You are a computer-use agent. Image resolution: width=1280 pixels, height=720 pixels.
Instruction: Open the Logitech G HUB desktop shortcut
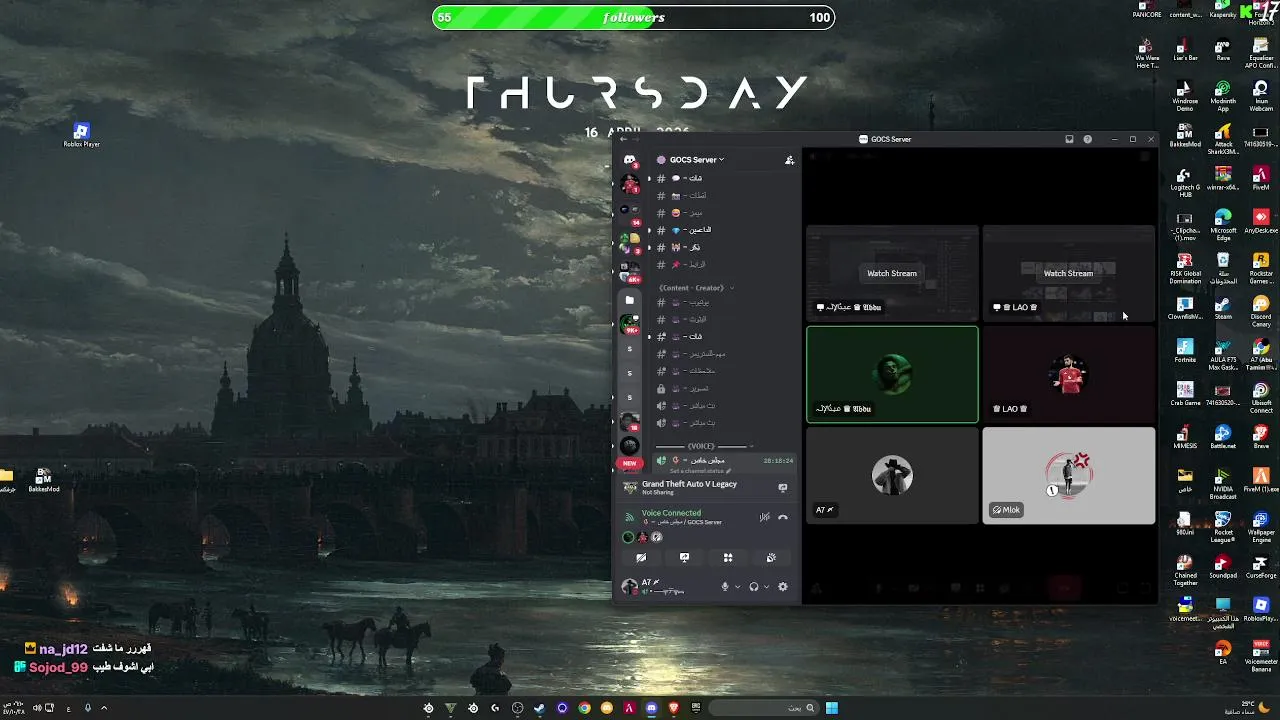click(x=1185, y=182)
